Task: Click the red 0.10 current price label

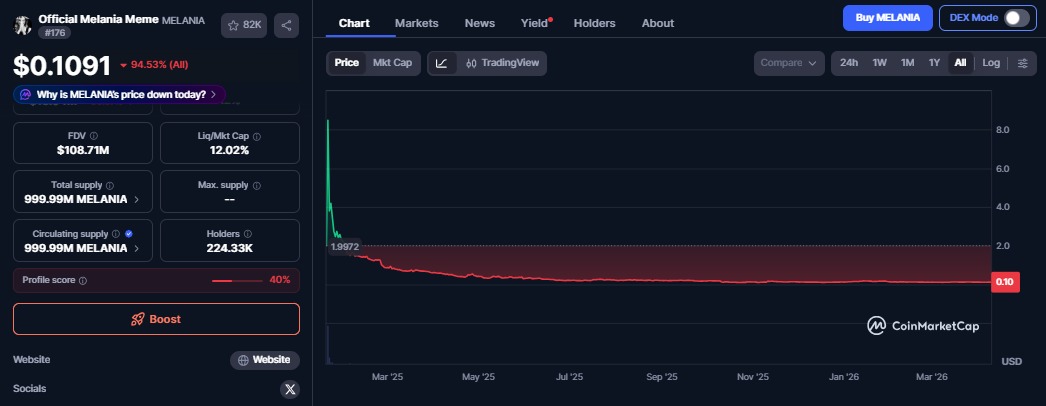Action: click(1005, 282)
